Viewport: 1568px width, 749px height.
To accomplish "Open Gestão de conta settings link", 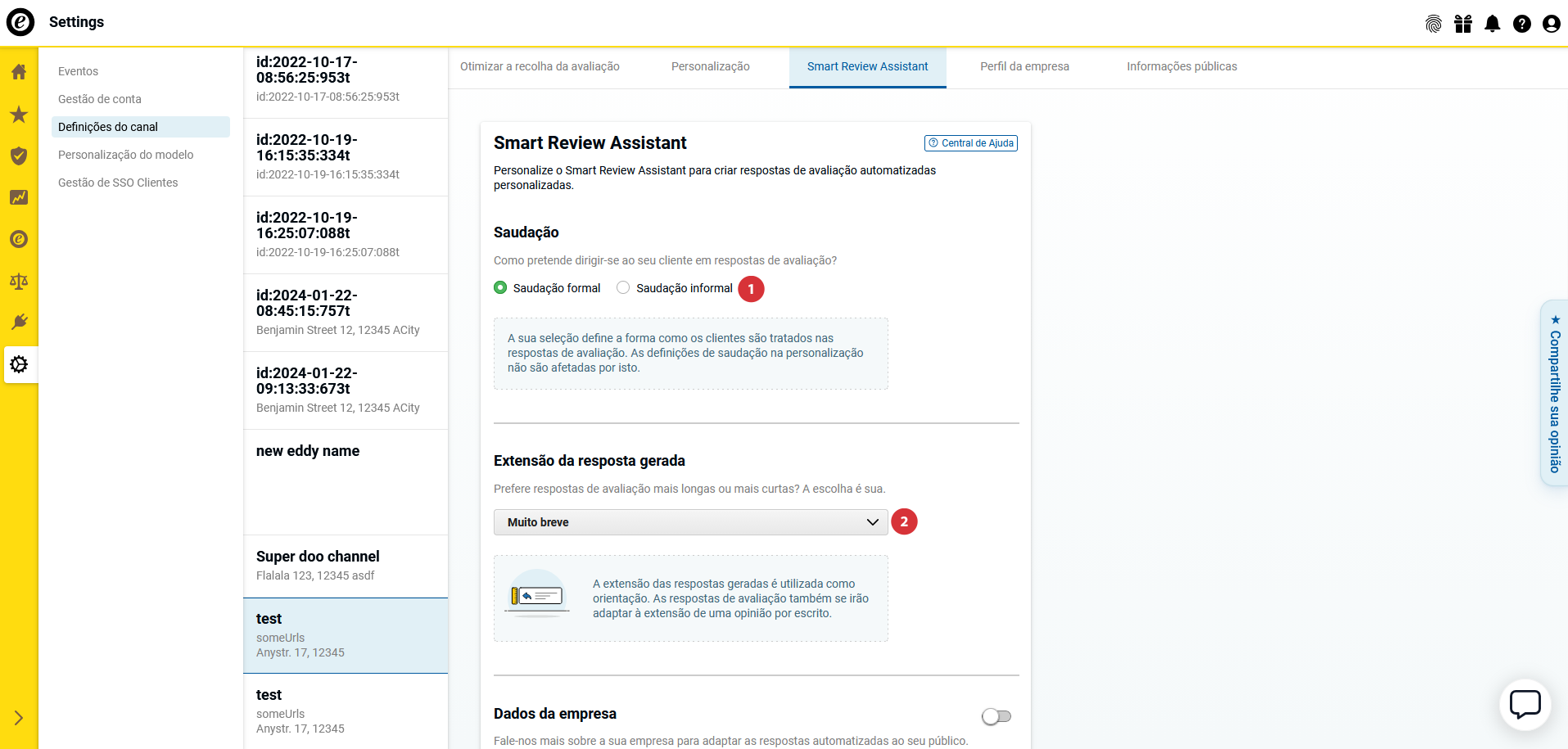I will [100, 99].
